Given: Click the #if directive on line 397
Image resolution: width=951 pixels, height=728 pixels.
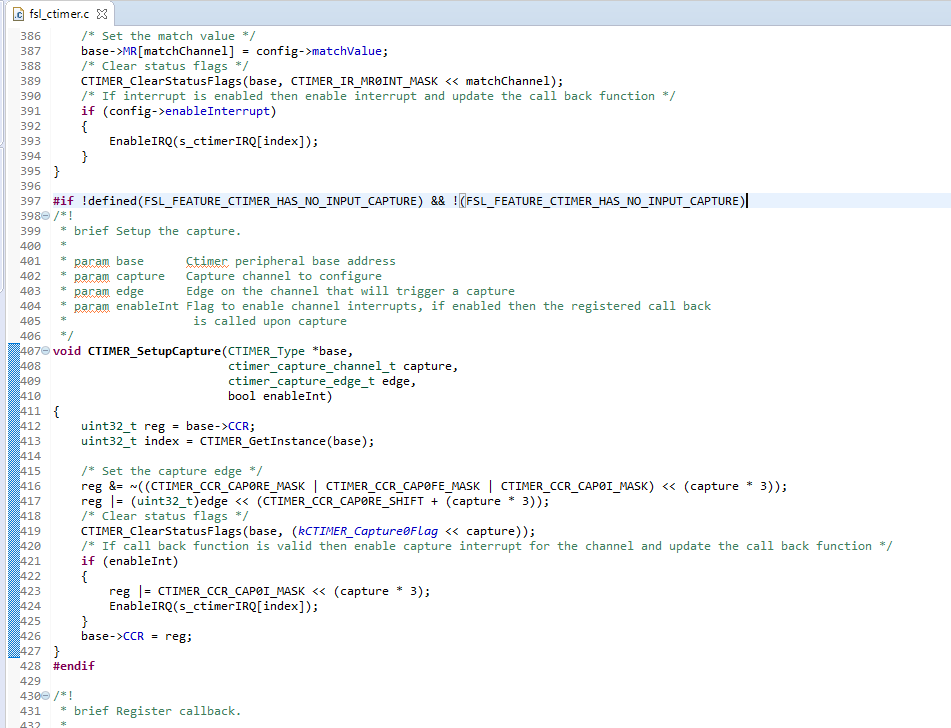Looking at the screenshot, I should pyautogui.click(x=63, y=201).
